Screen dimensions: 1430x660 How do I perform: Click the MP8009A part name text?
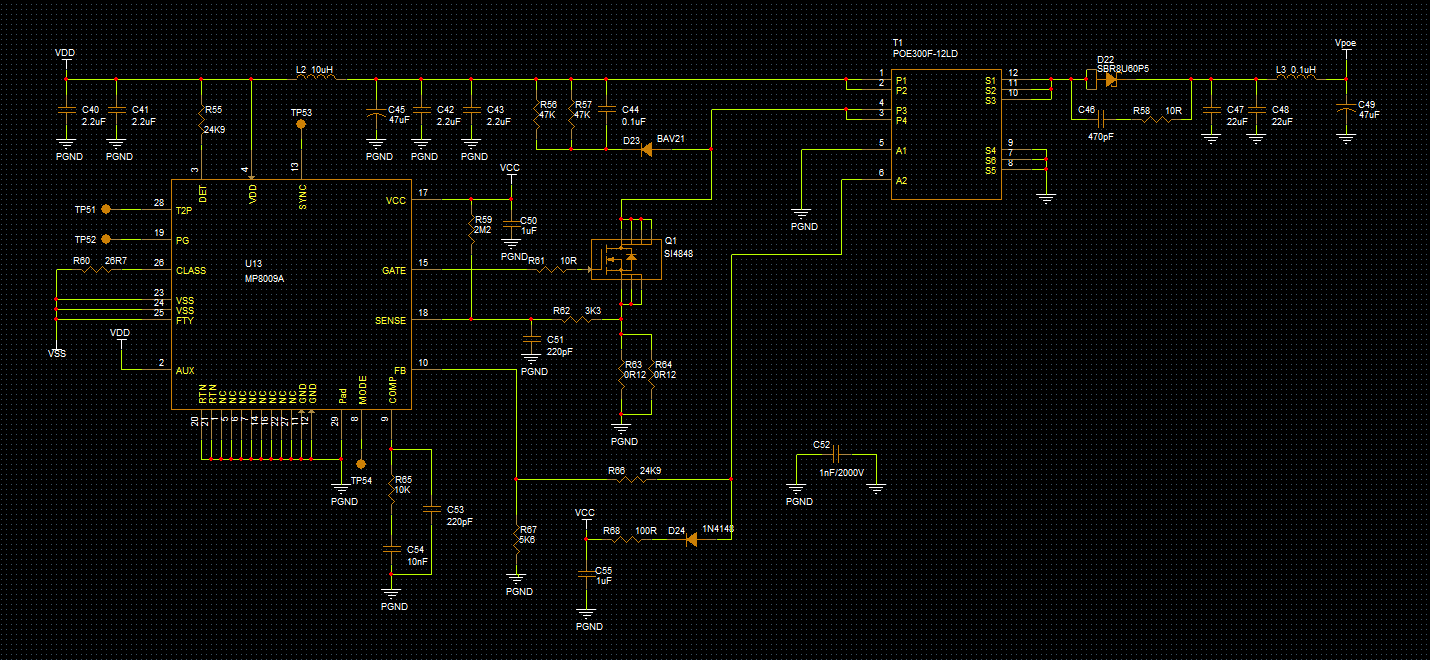pos(265,279)
